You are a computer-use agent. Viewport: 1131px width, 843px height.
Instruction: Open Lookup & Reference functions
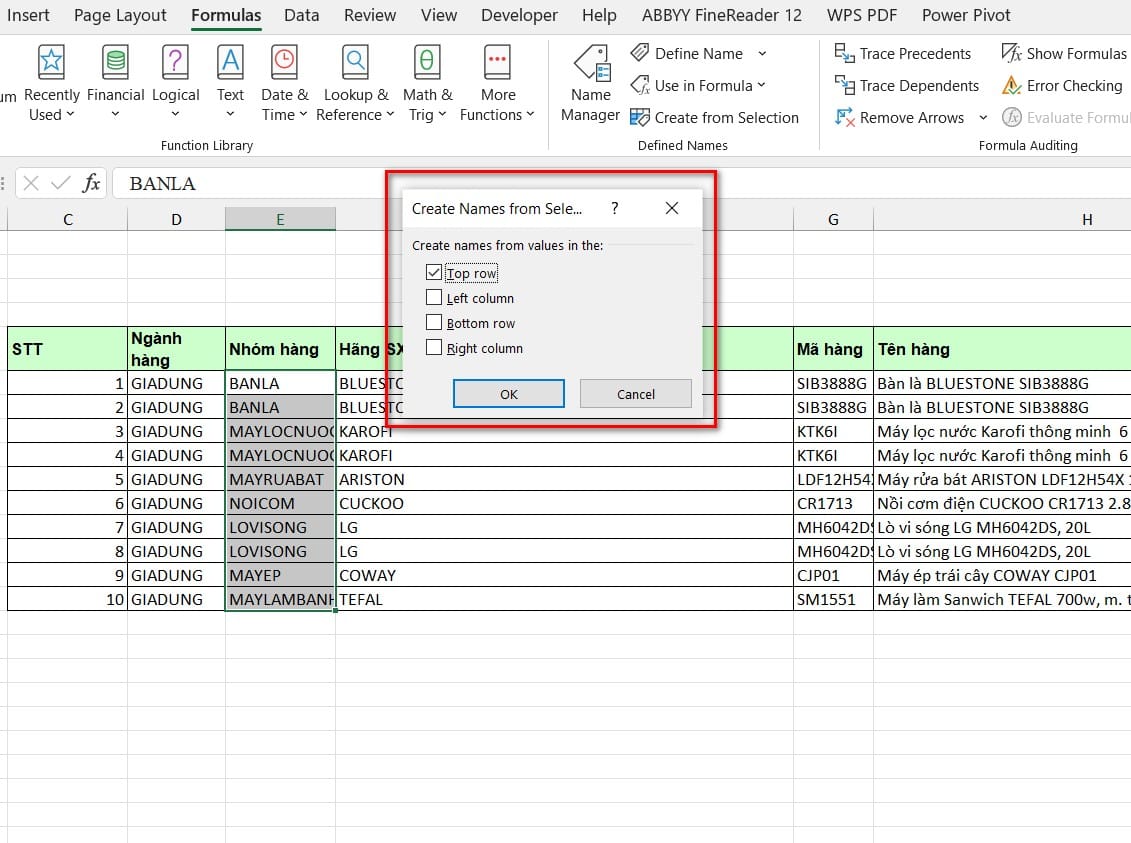[355, 64]
